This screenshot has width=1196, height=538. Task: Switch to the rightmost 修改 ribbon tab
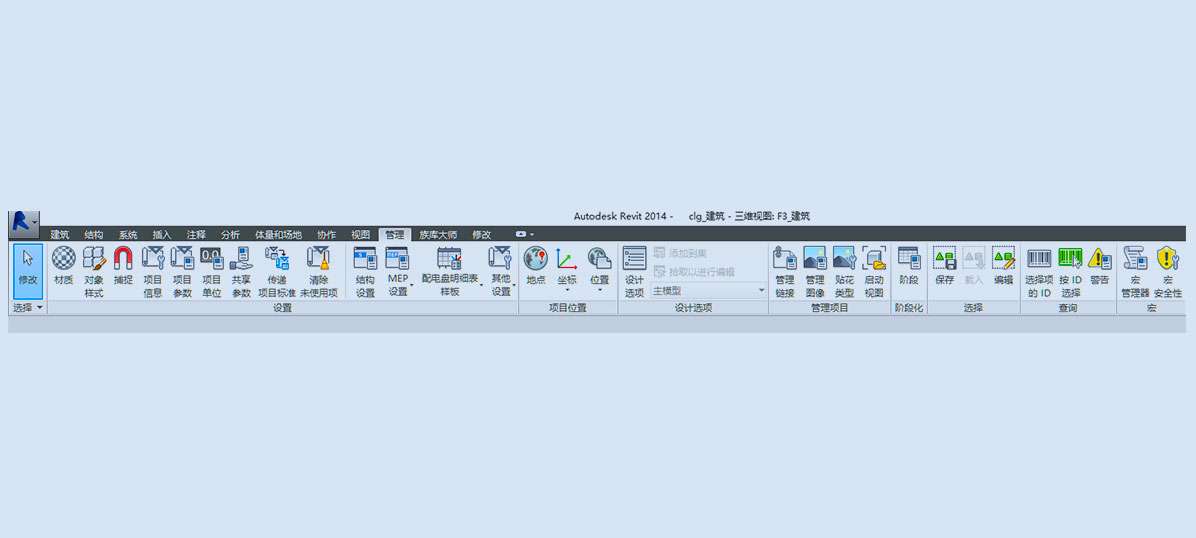coord(482,235)
